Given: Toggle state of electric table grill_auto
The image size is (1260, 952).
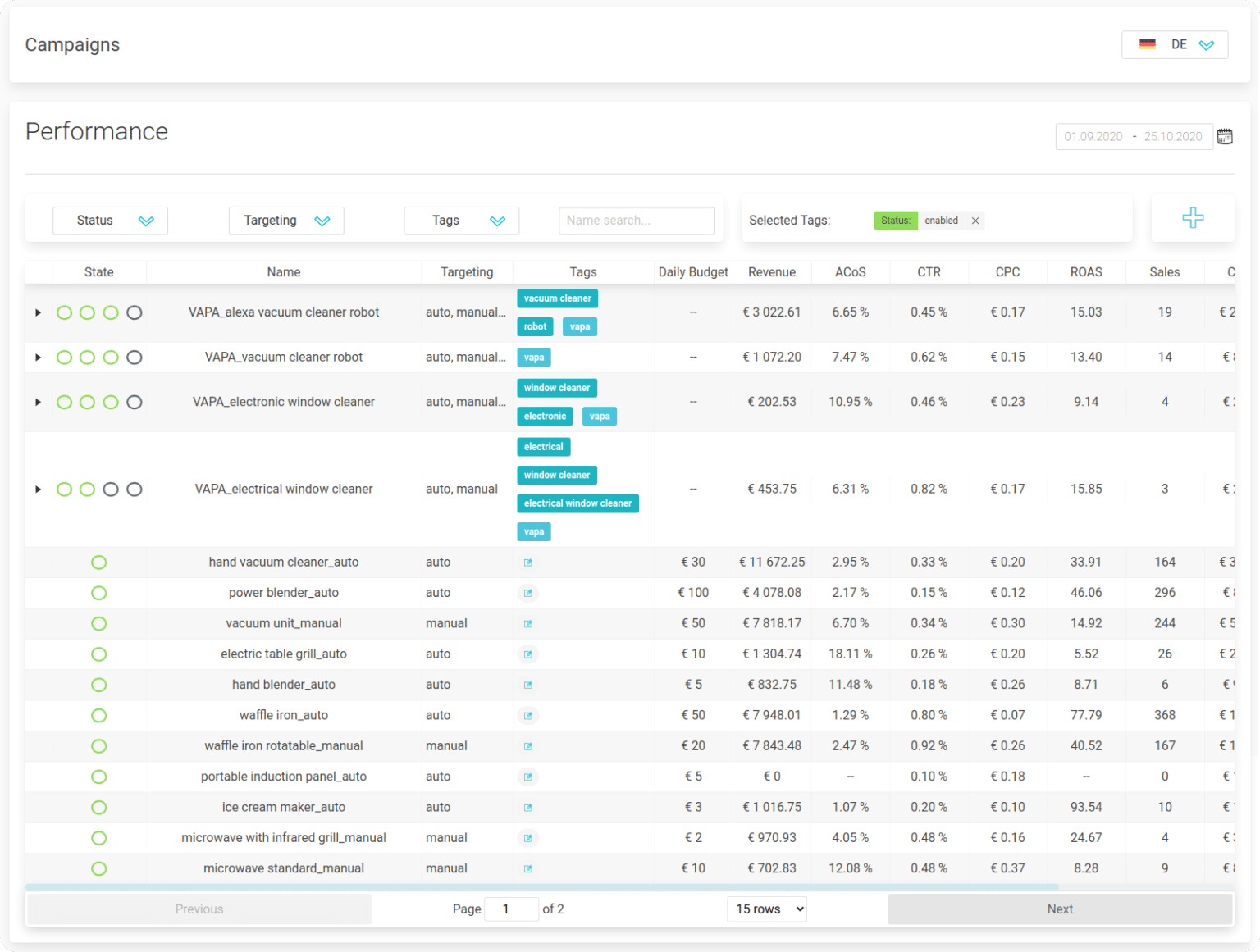Looking at the screenshot, I should (99, 654).
